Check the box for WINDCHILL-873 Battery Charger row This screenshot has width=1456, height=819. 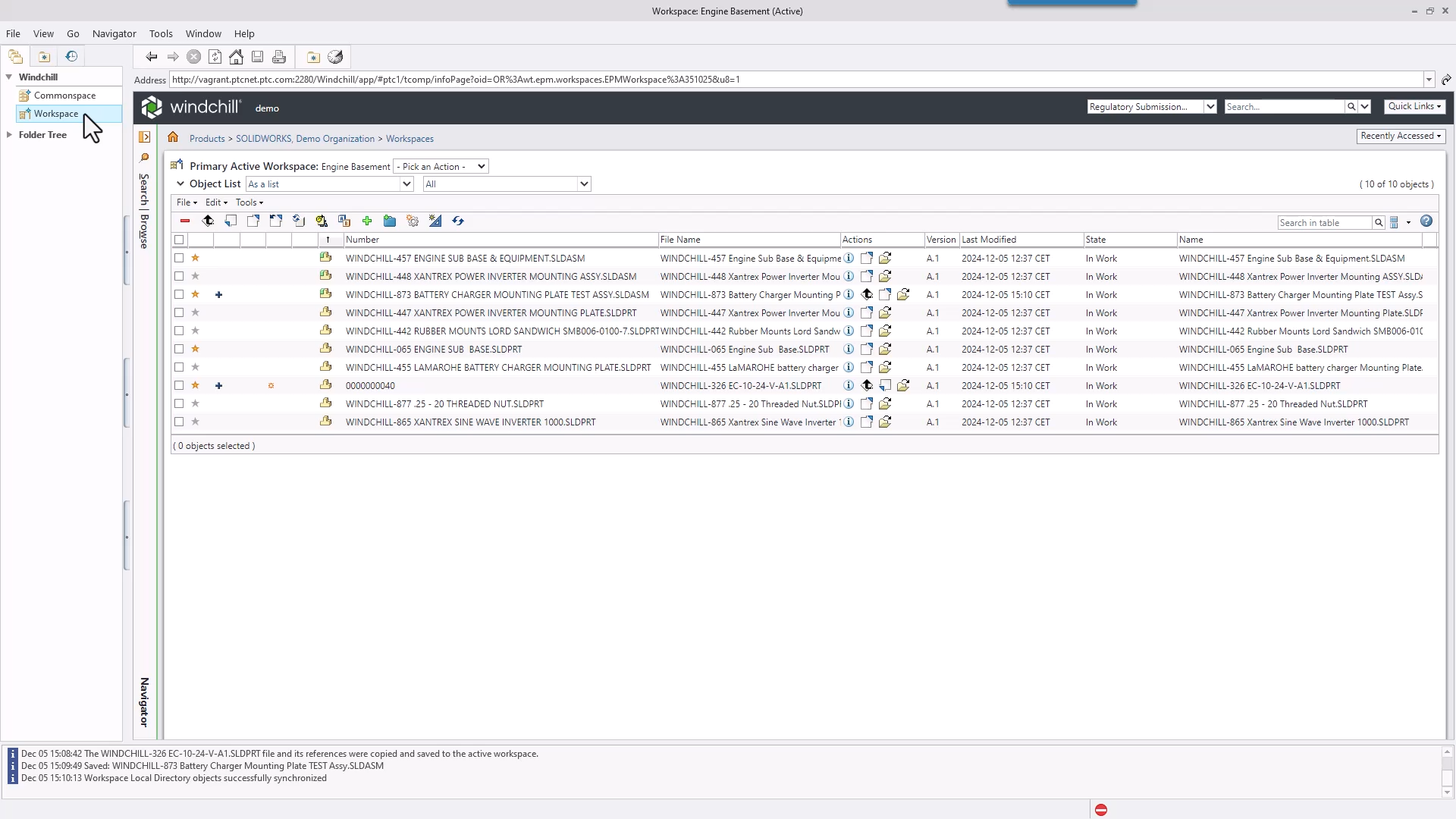point(180,295)
